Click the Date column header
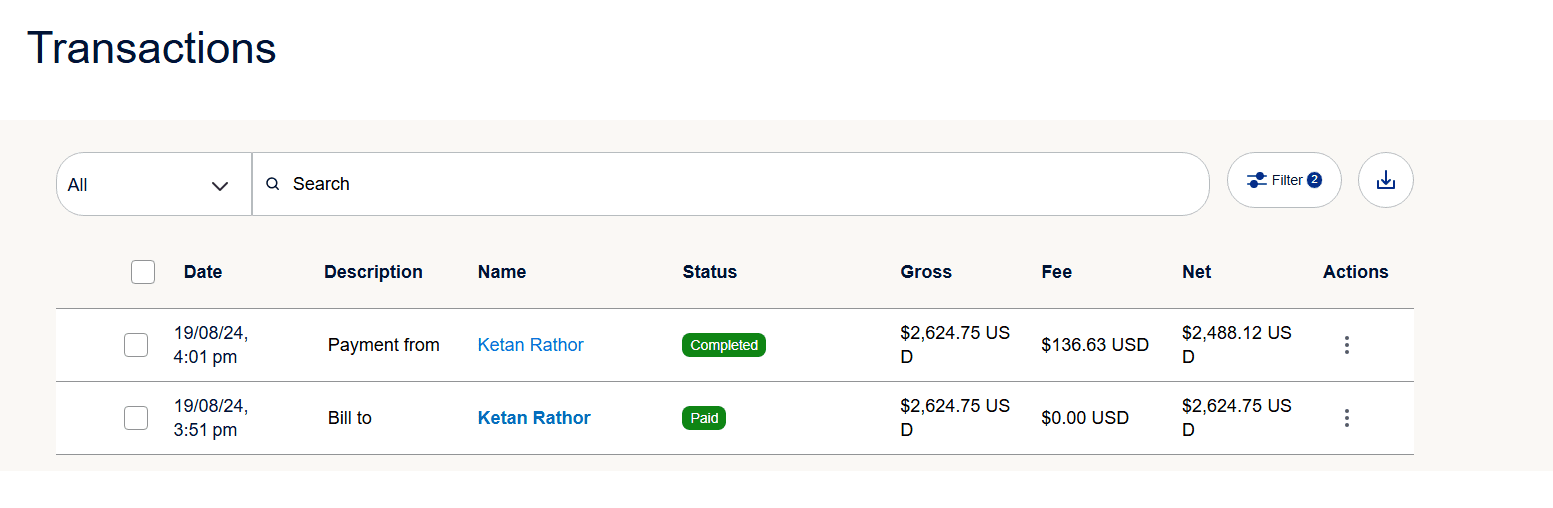 (x=203, y=272)
